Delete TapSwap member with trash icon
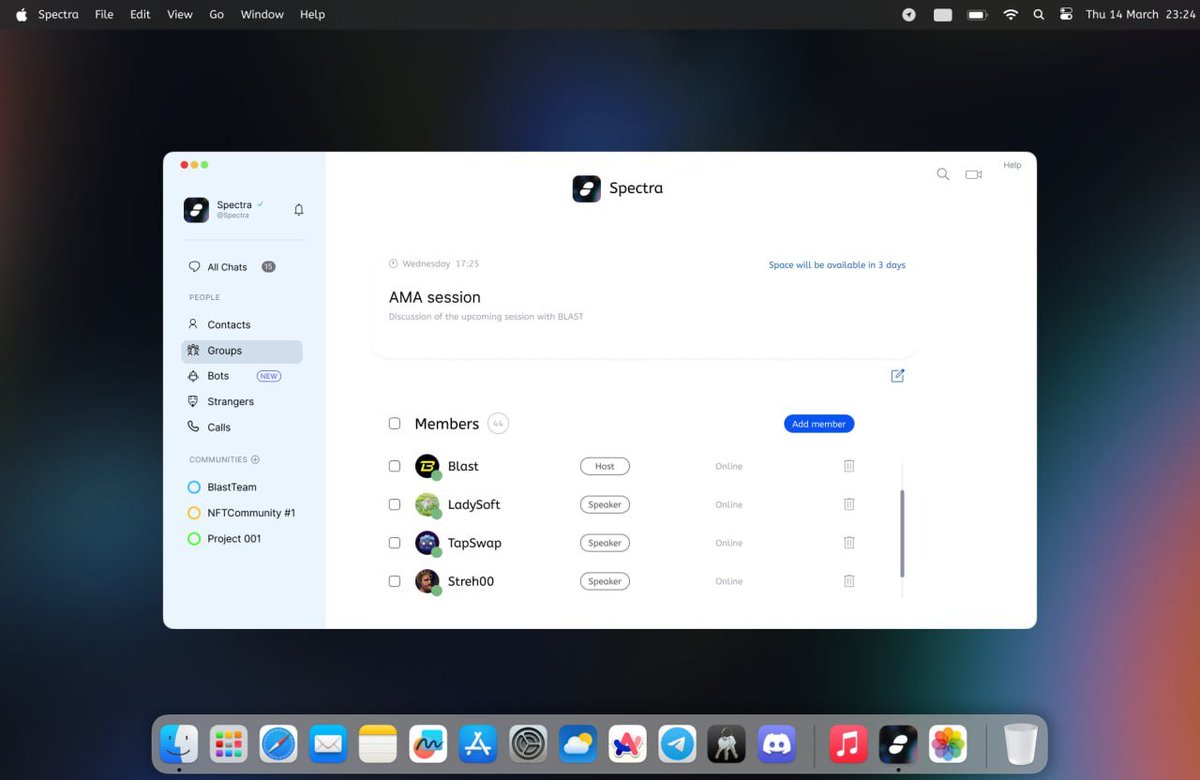 click(x=849, y=542)
